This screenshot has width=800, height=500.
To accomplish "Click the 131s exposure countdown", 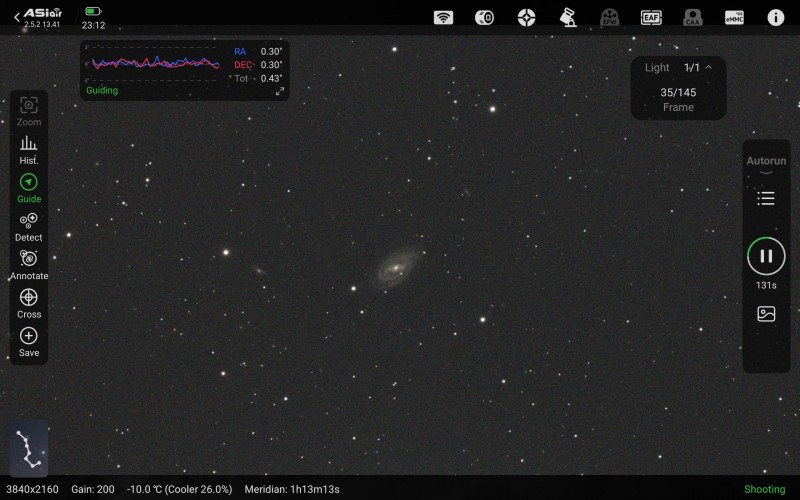I will [766, 285].
